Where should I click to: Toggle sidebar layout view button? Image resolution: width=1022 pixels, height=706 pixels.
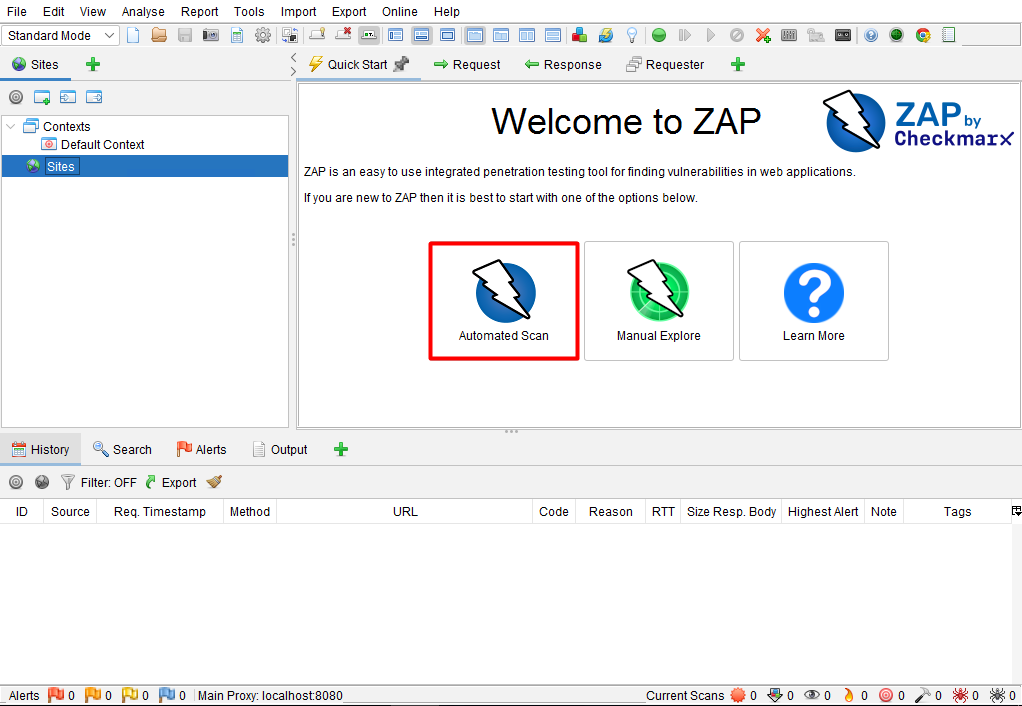tap(396, 35)
